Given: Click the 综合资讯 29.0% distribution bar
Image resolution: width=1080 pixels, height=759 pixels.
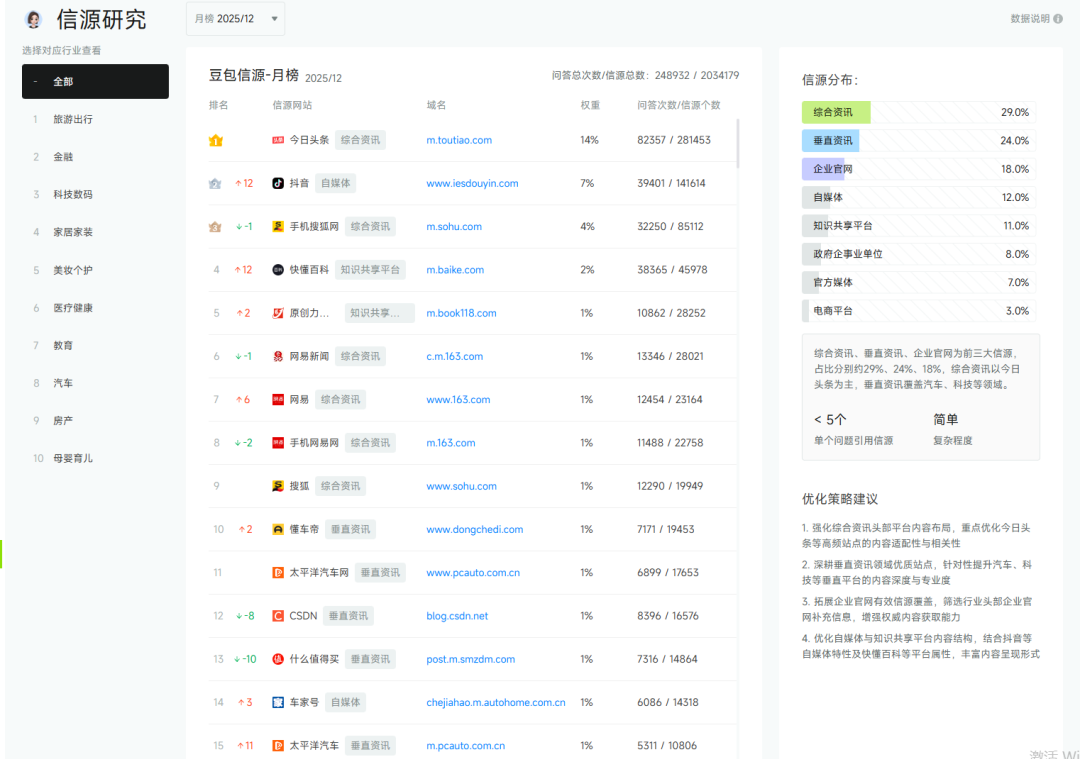Looking at the screenshot, I should tap(919, 112).
